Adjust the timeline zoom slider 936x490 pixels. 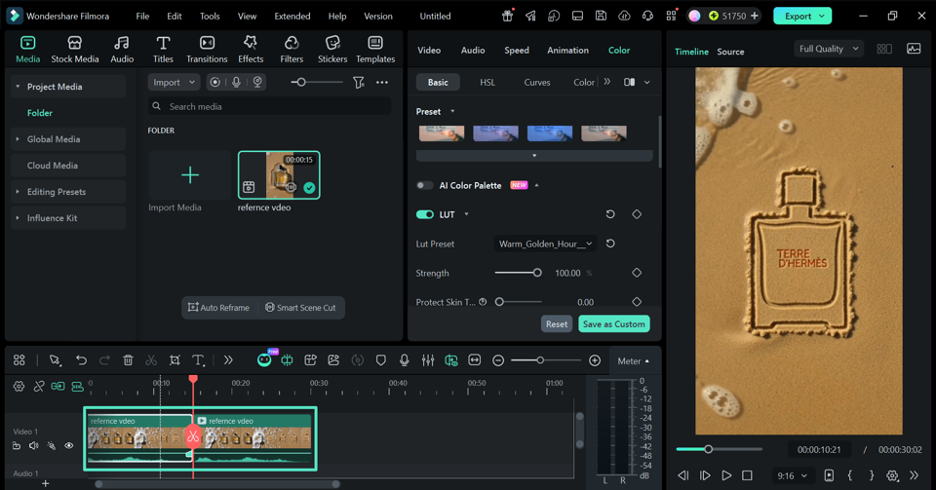tap(540, 360)
